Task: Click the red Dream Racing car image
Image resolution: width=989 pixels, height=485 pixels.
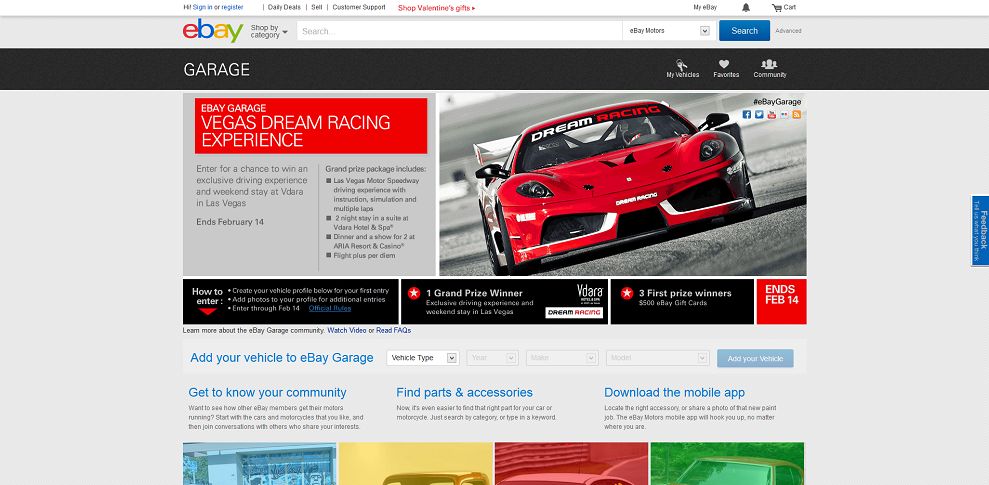Action: pos(623,185)
